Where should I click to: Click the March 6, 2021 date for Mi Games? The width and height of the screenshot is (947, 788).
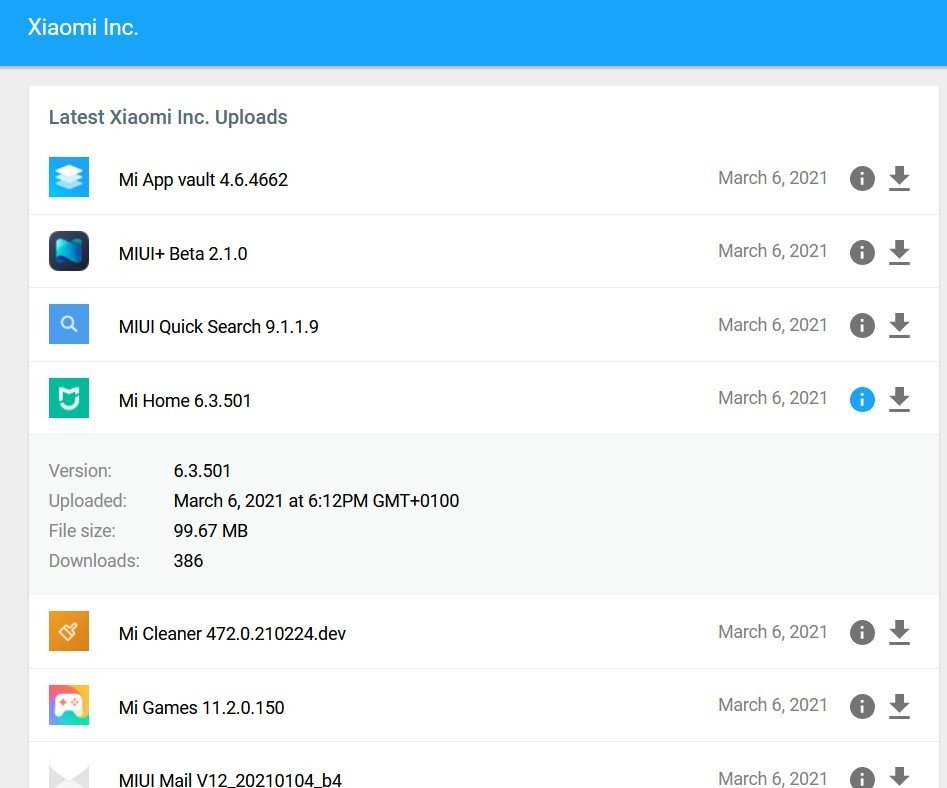click(x=772, y=705)
